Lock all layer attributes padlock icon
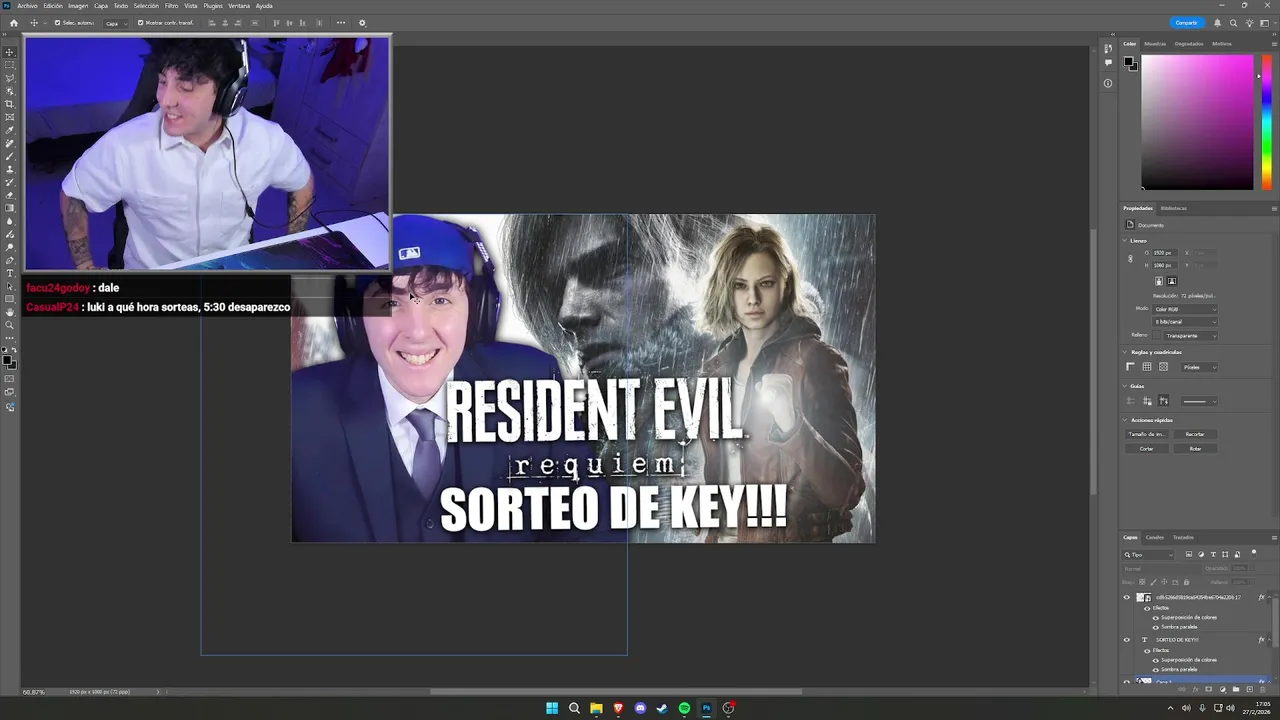 1186,582
